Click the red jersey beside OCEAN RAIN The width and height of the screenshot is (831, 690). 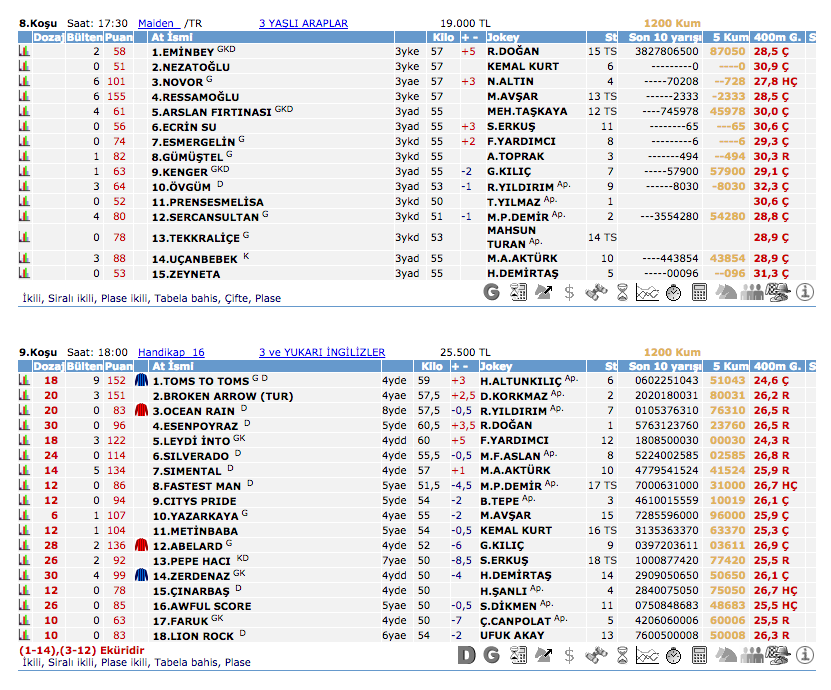click(x=141, y=410)
